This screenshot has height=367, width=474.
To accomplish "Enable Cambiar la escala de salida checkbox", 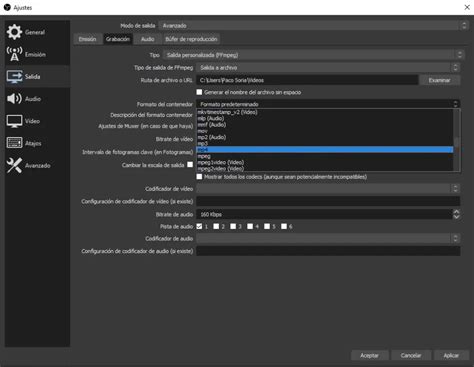I will [x=190, y=165].
